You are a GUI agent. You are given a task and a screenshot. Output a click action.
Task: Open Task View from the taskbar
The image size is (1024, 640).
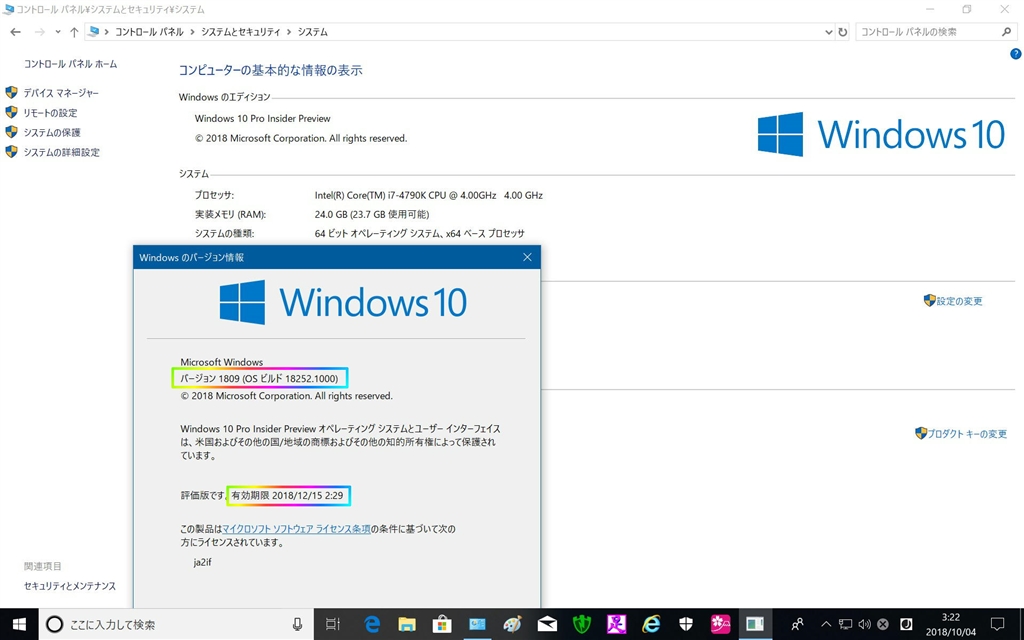tap(332, 624)
